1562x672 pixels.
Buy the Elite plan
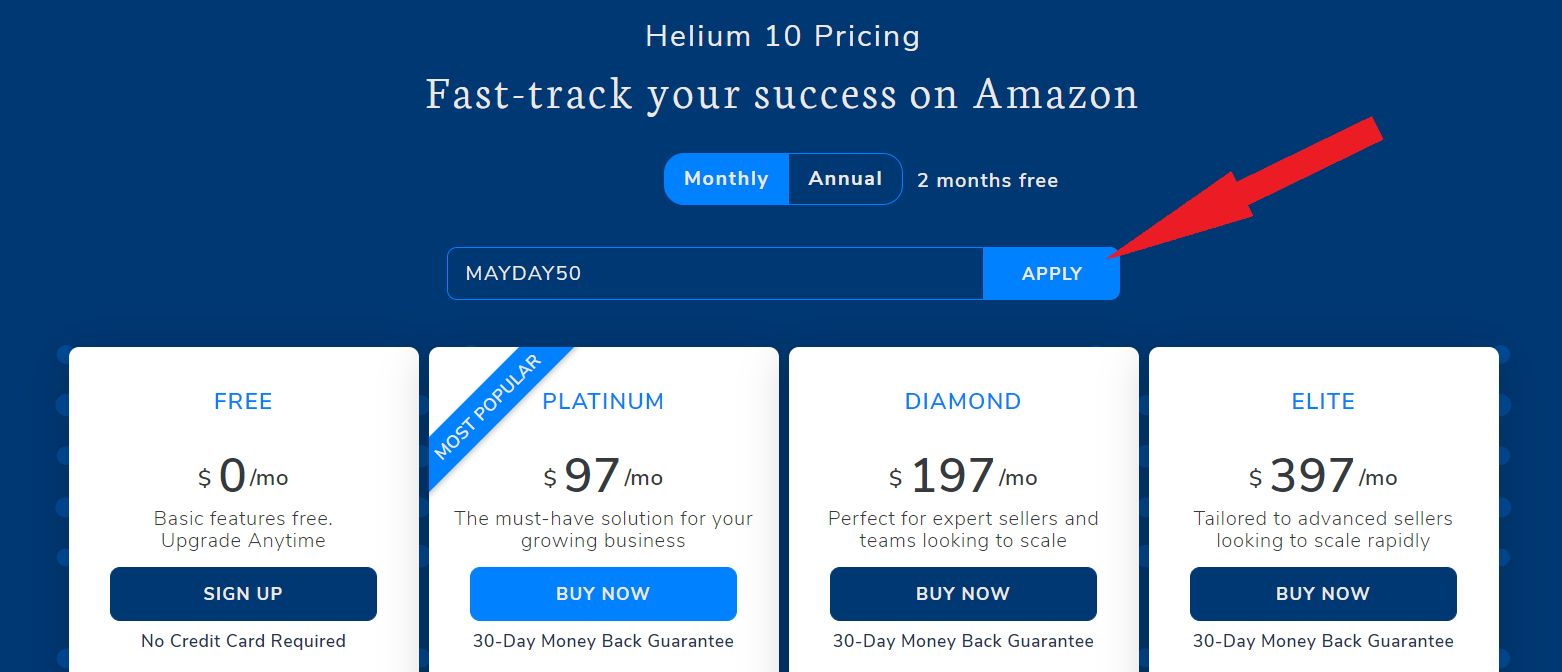(x=1323, y=593)
